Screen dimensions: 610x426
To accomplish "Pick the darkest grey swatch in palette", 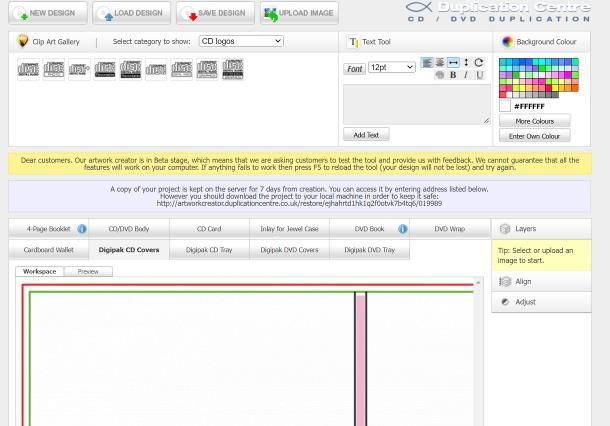I will pos(555,95).
